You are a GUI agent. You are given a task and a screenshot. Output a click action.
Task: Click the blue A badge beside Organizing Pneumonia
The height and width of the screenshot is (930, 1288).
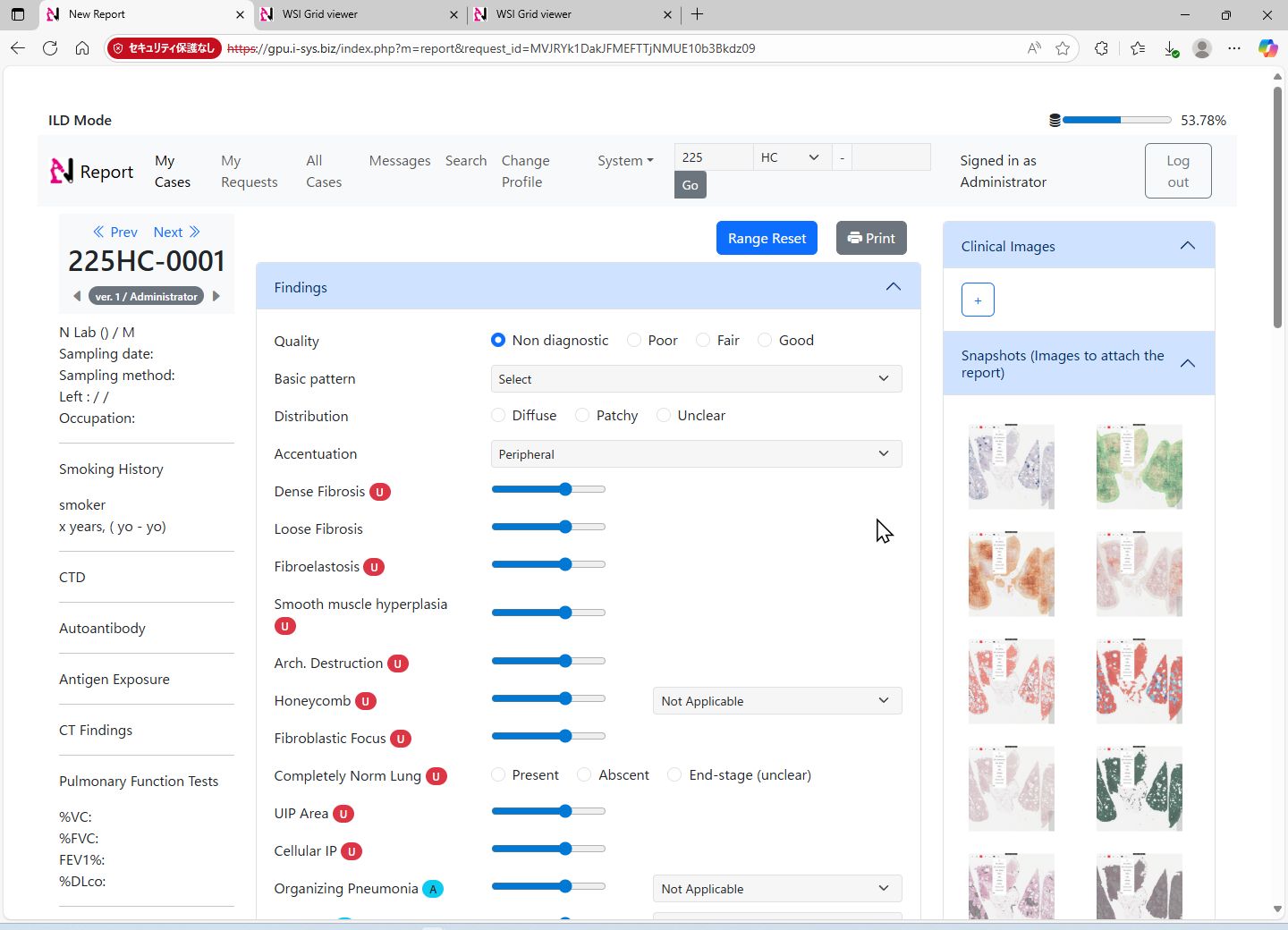pos(433,889)
